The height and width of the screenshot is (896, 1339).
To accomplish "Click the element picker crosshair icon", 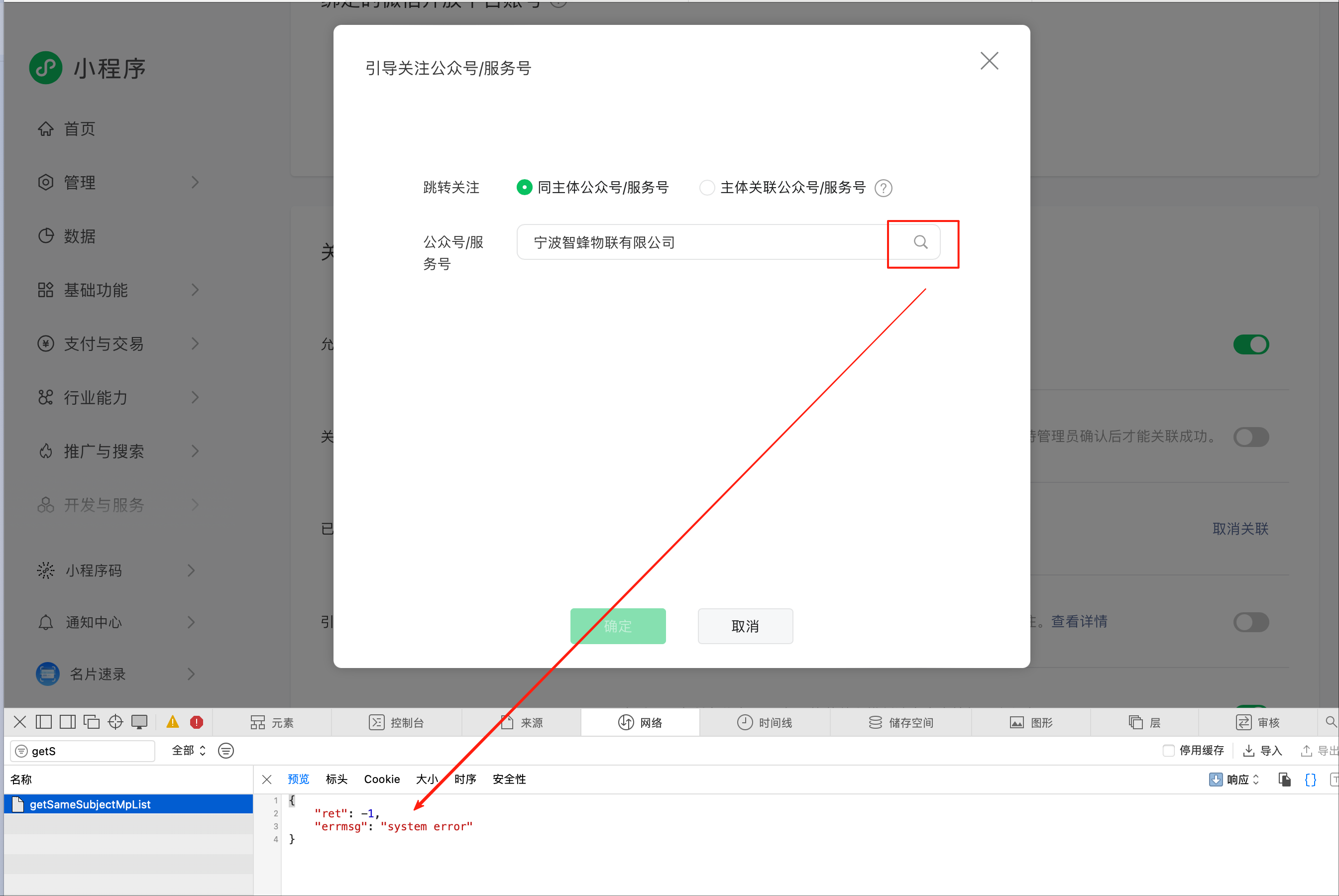I will tap(115, 722).
